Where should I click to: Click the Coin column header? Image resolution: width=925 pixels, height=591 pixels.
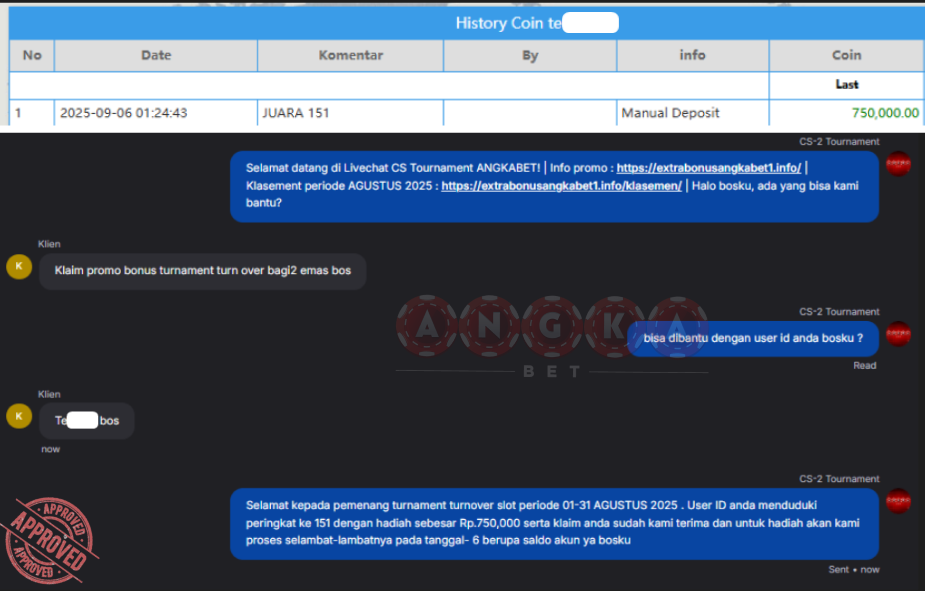coord(847,55)
